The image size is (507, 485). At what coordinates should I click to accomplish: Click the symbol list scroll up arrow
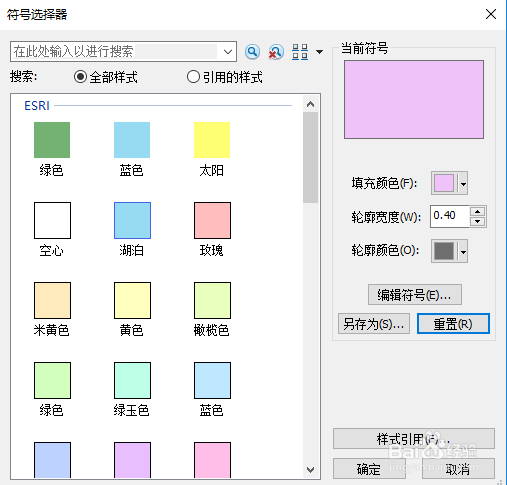(x=310, y=104)
